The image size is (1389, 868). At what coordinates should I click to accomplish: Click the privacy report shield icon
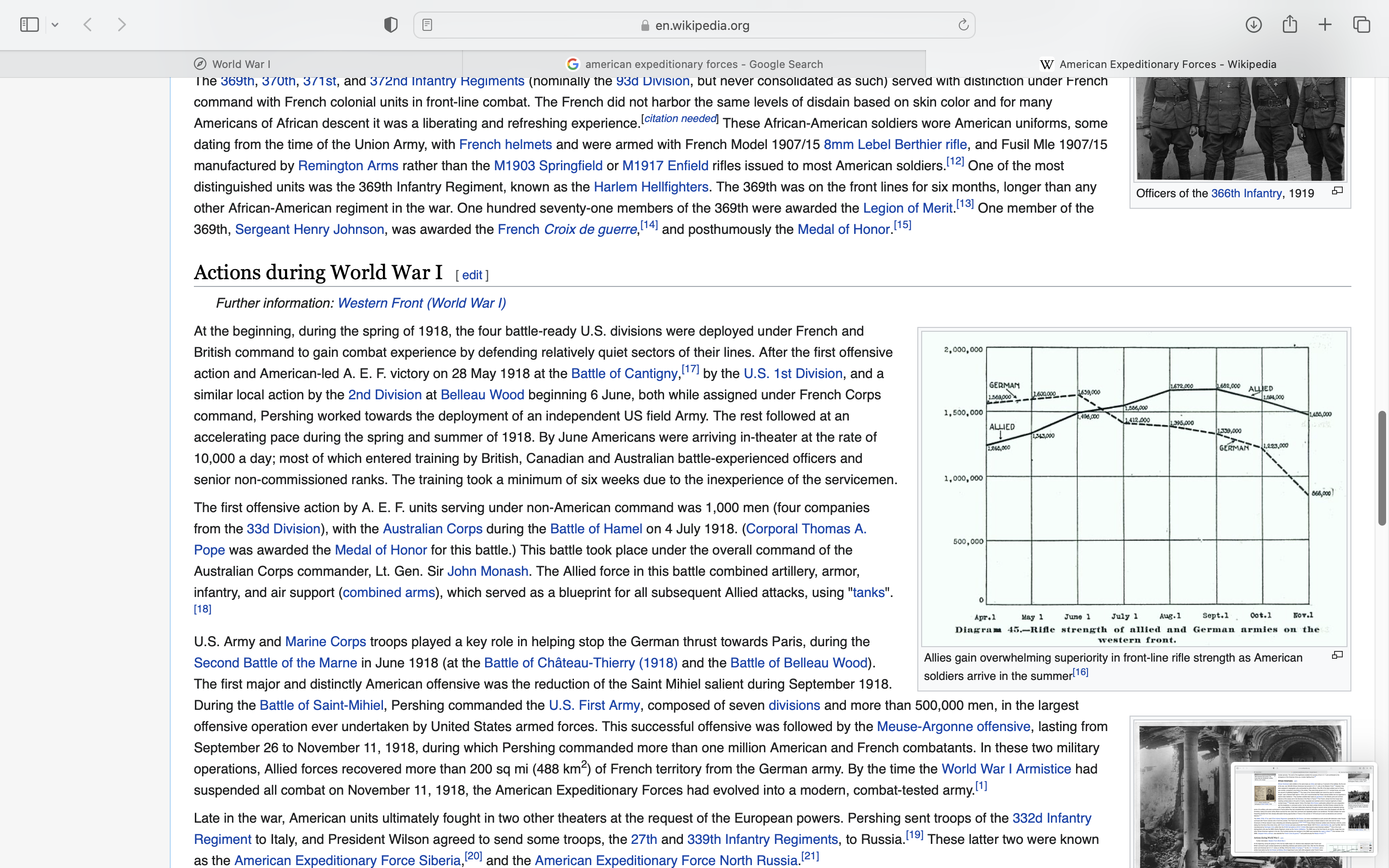click(391, 25)
